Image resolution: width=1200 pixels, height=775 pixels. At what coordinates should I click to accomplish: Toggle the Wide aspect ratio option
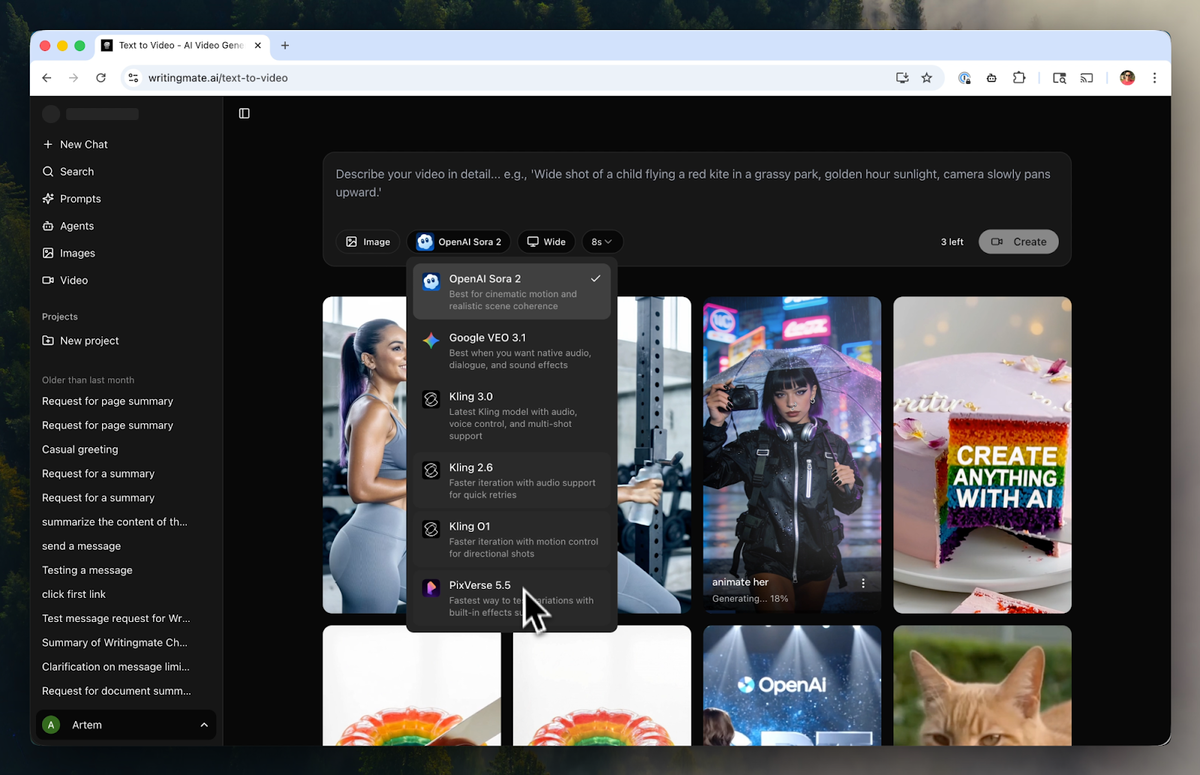tap(546, 241)
